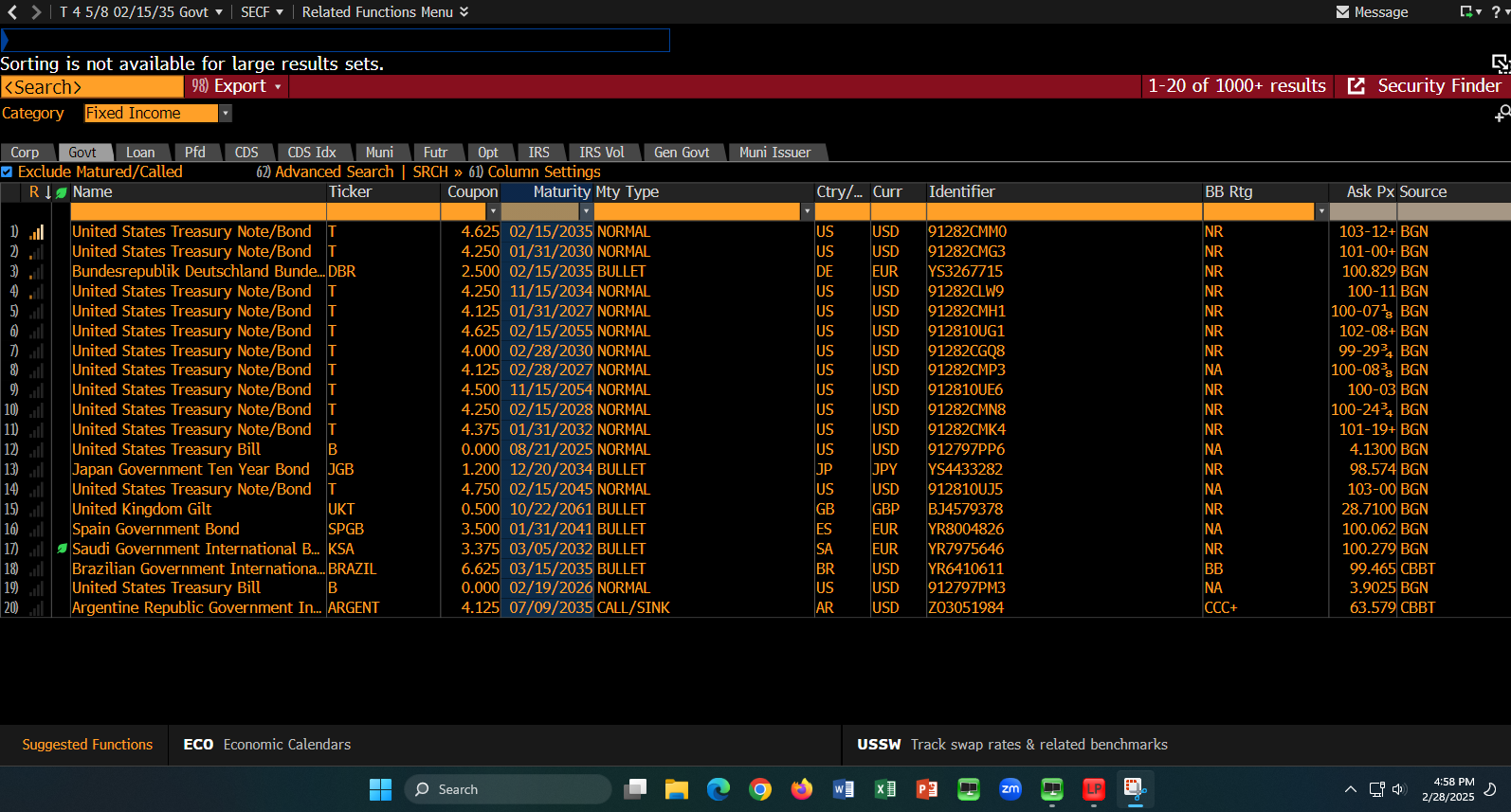Select Argentine Republic Government row
This screenshot has width=1511, height=812.
point(197,607)
